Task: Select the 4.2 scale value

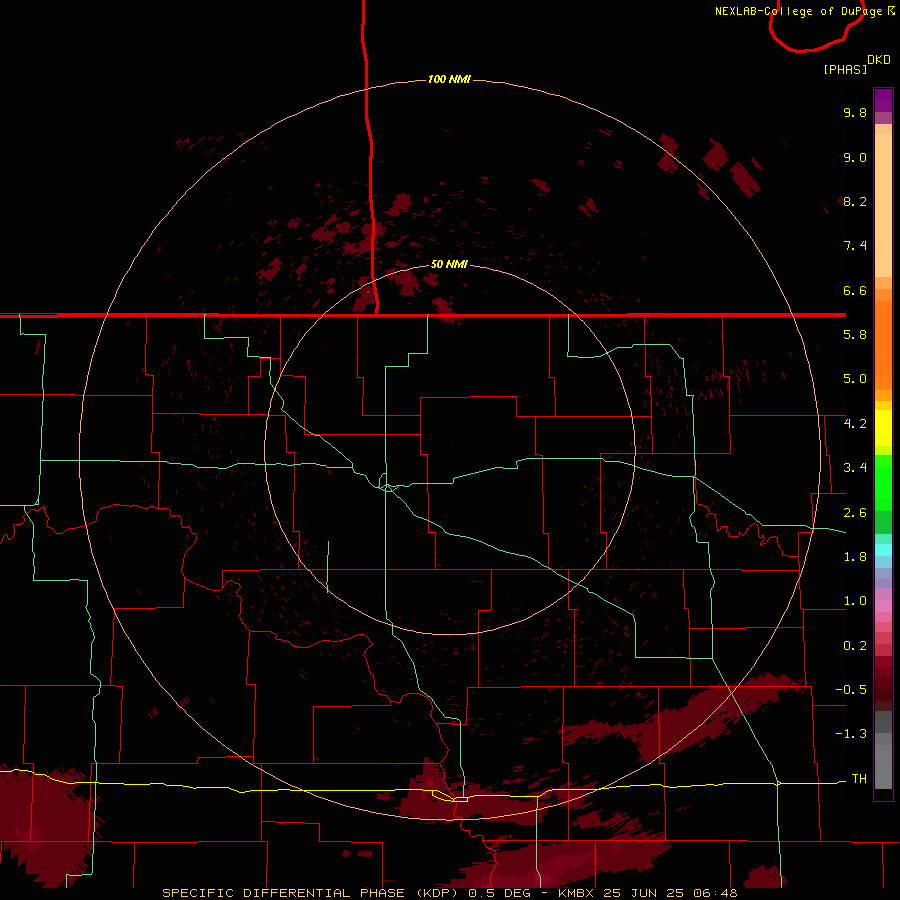Action: [855, 424]
